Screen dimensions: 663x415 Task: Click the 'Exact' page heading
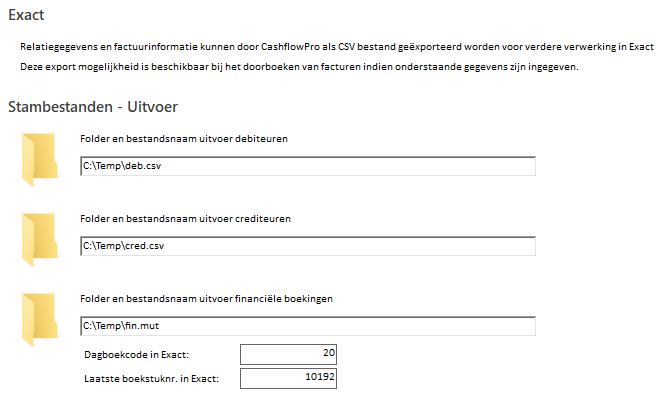26,15
